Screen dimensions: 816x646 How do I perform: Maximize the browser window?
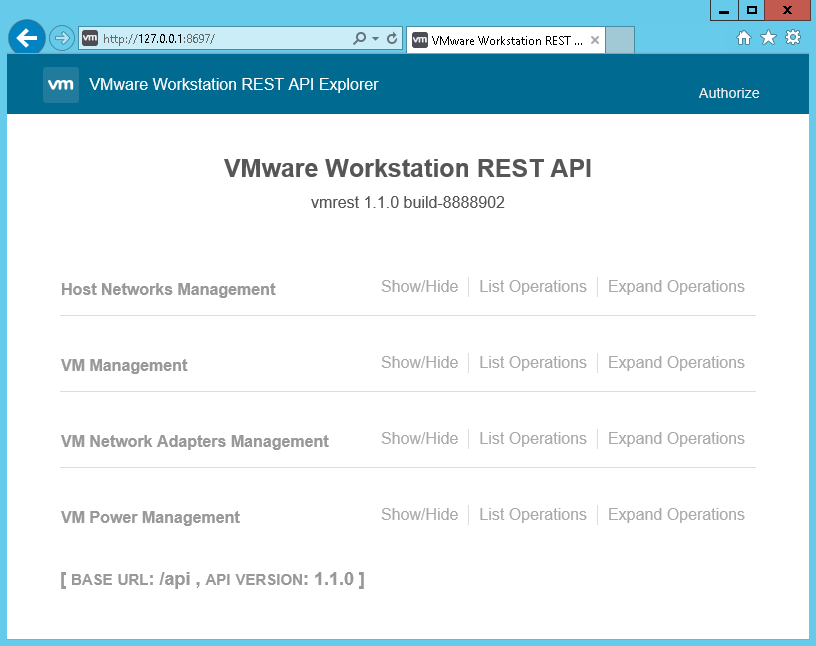pos(751,10)
